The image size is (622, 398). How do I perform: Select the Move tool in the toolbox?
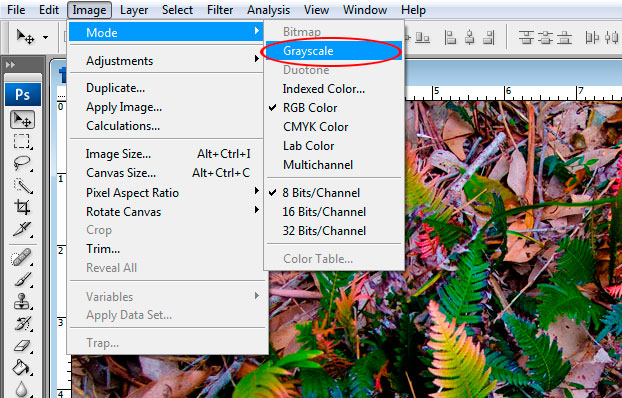pyautogui.click(x=23, y=120)
